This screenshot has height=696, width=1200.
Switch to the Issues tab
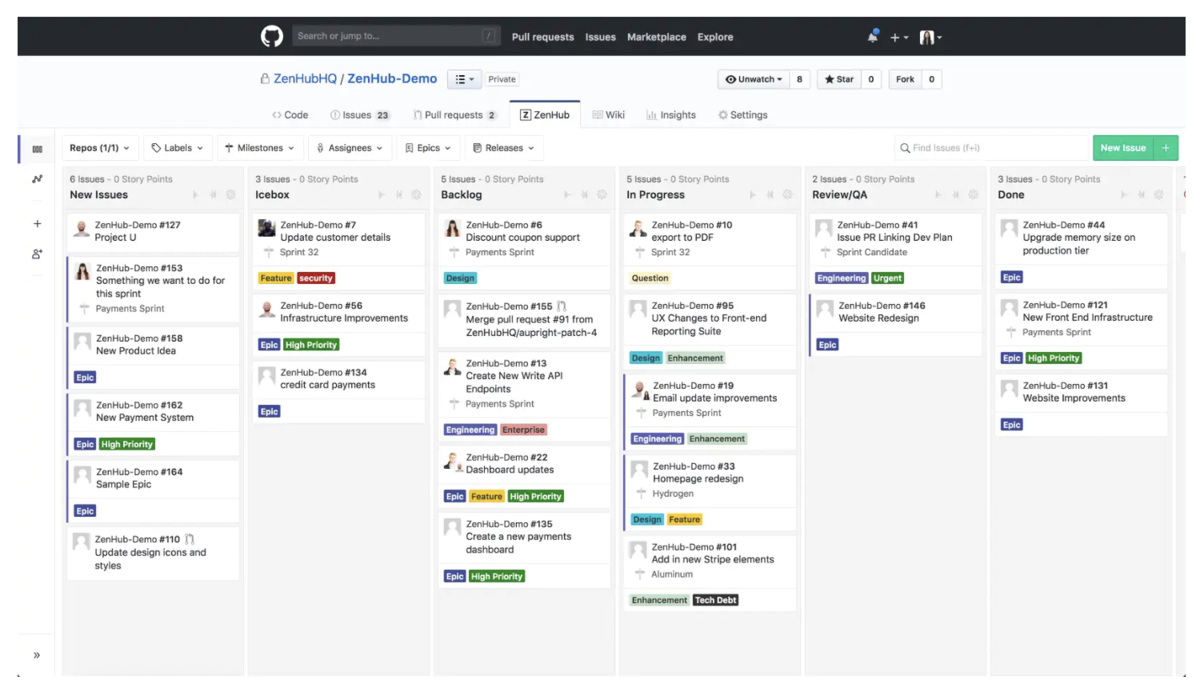[x=360, y=115]
